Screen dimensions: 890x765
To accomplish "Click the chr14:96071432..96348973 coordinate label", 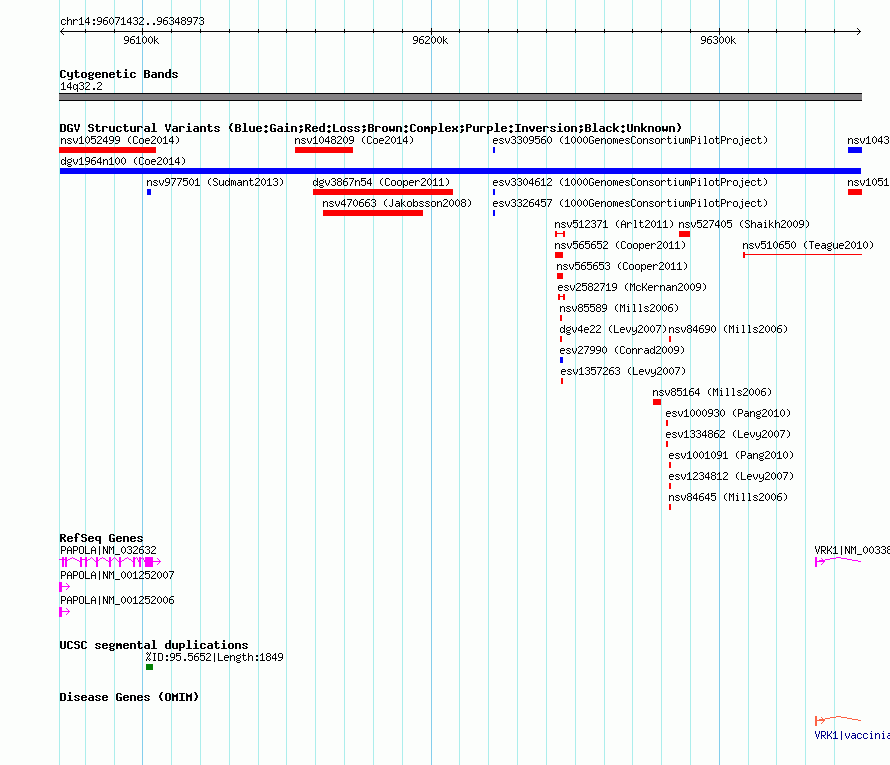I will [x=132, y=21].
